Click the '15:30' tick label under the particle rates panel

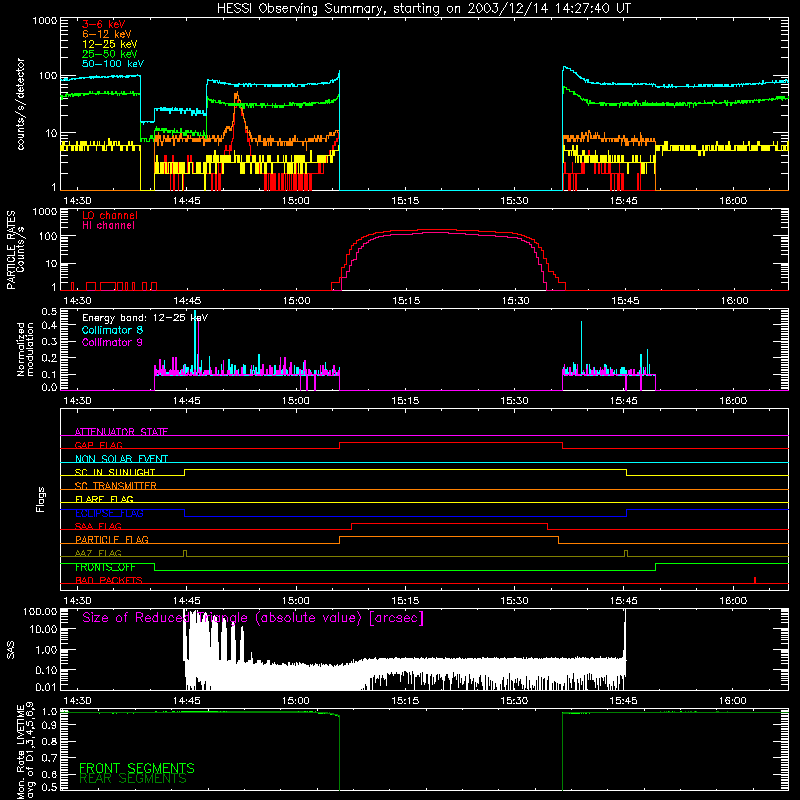(x=515, y=301)
